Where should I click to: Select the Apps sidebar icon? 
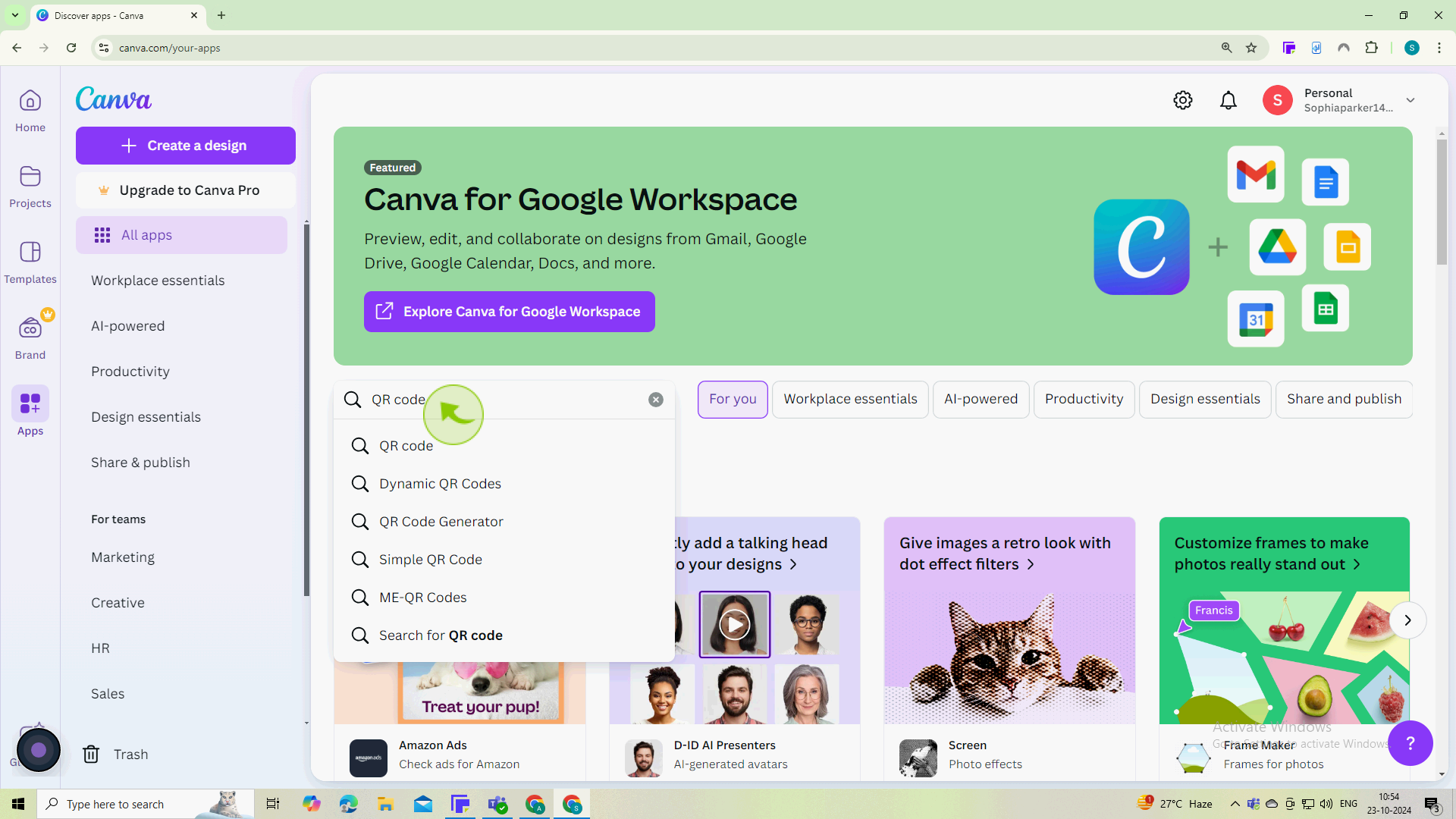(30, 403)
